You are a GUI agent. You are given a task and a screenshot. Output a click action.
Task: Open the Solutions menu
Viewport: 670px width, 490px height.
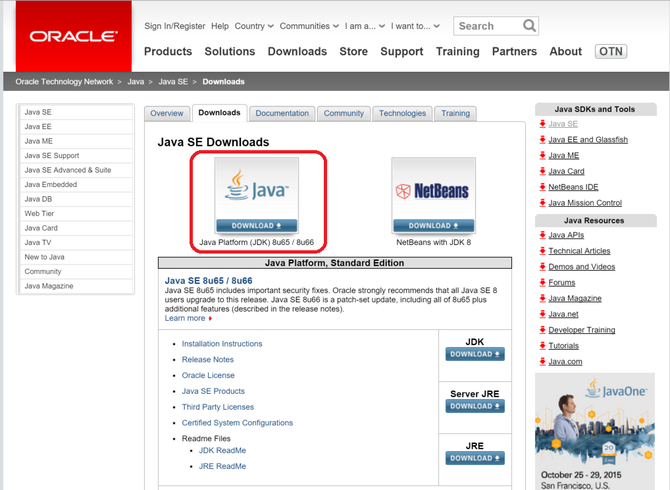230,51
